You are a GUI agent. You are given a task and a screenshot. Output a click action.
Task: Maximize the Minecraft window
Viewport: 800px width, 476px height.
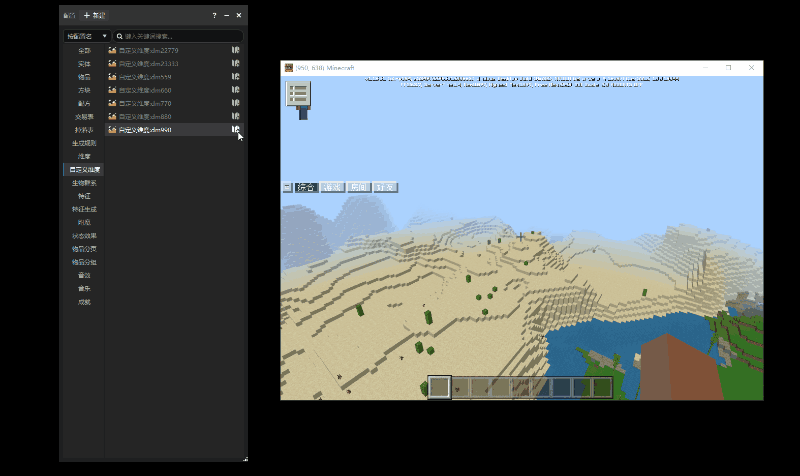point(729,67)
